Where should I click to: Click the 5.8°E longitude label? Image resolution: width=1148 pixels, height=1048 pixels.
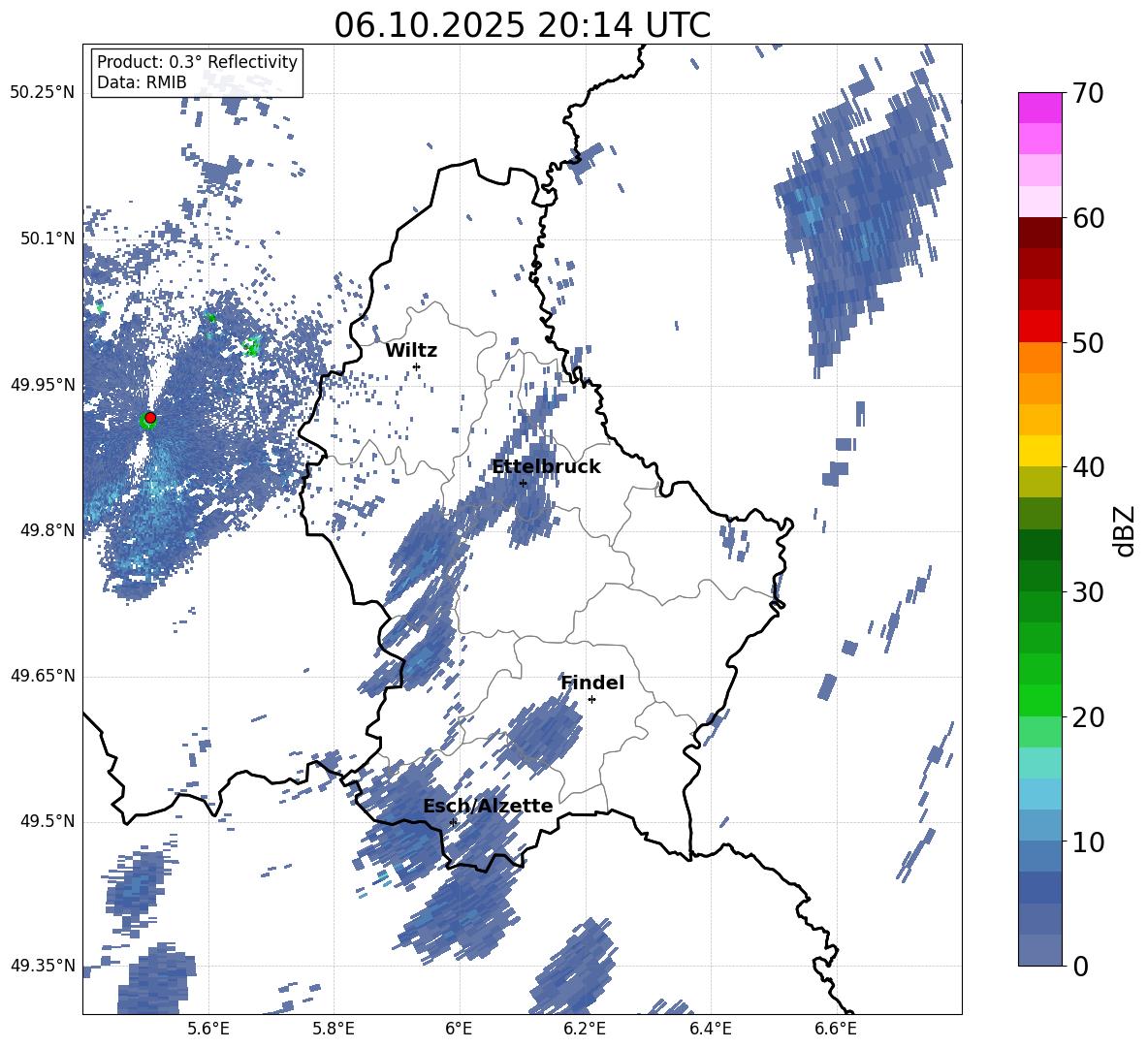tap(334, 1029)
